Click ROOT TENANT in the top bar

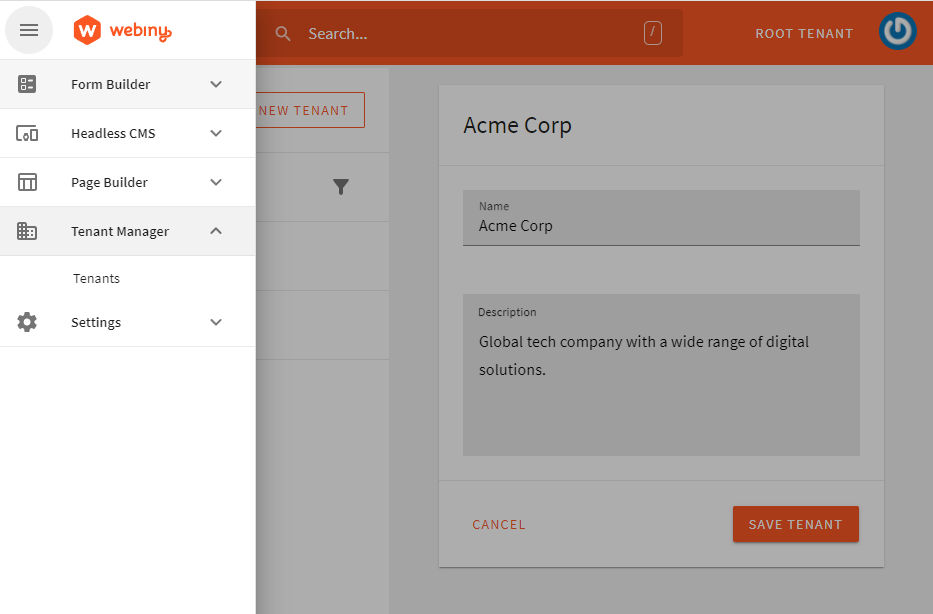[804, 33]
